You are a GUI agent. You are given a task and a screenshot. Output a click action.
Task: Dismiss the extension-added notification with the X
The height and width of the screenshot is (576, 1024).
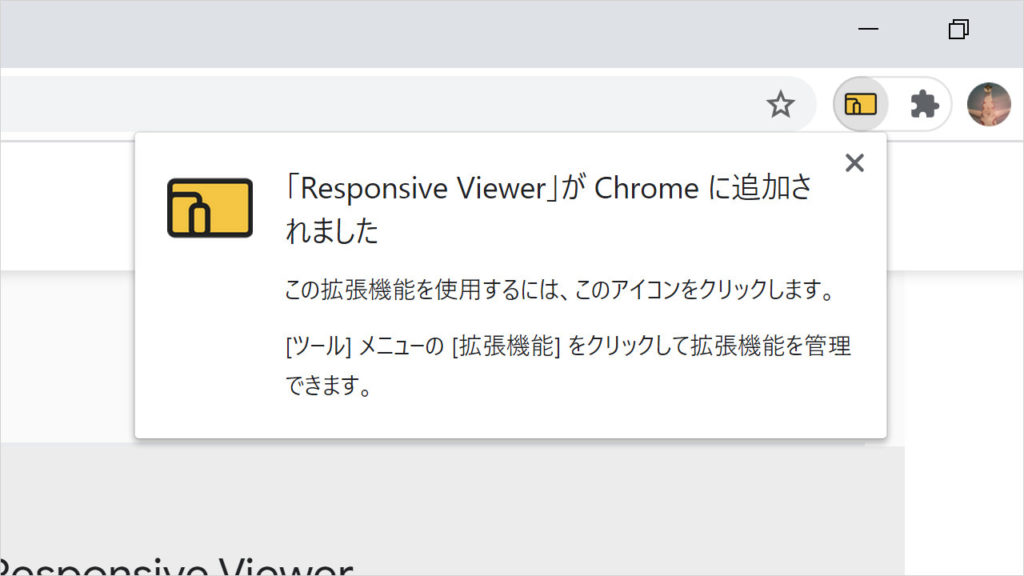tap(854, 163)
